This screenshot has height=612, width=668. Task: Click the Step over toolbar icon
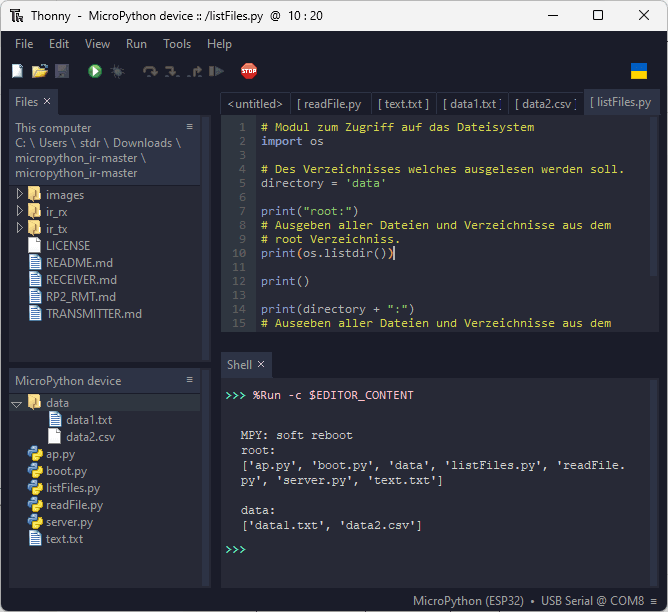150,71
